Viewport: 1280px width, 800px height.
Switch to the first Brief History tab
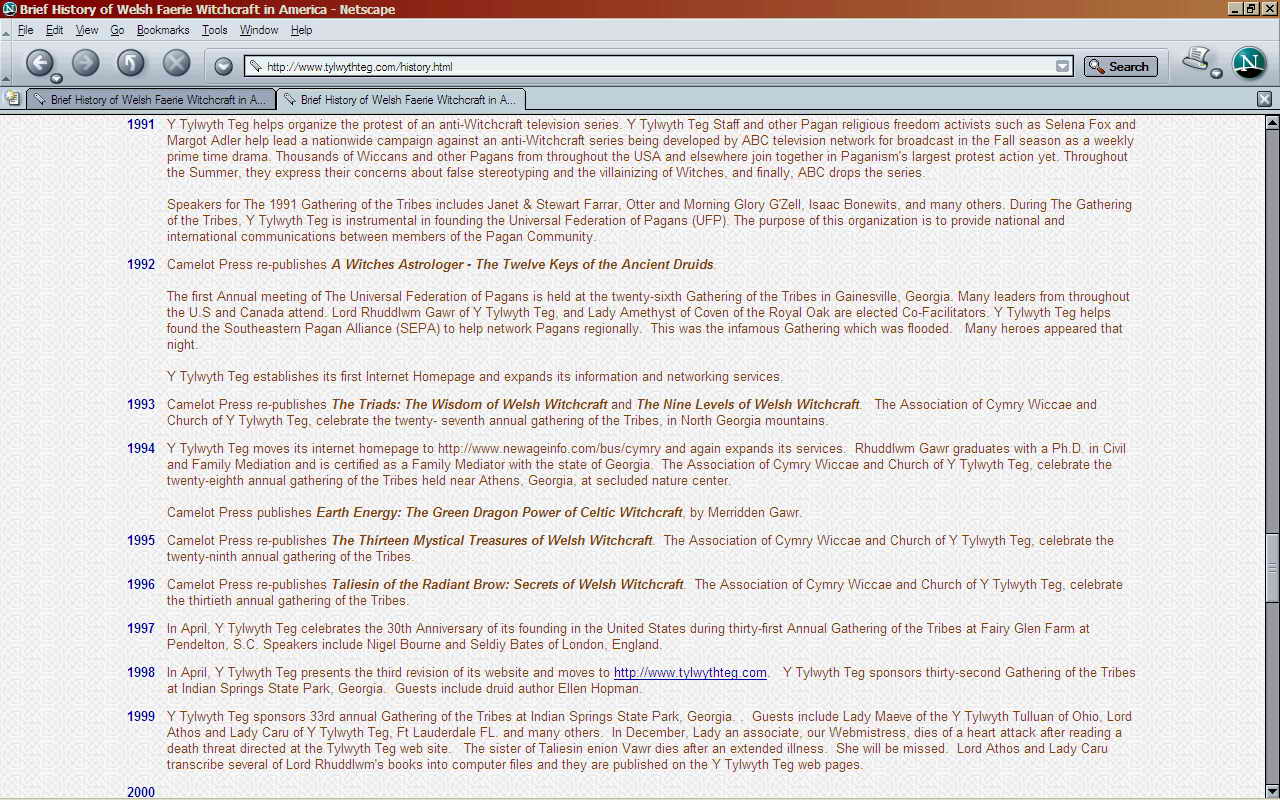151,100
